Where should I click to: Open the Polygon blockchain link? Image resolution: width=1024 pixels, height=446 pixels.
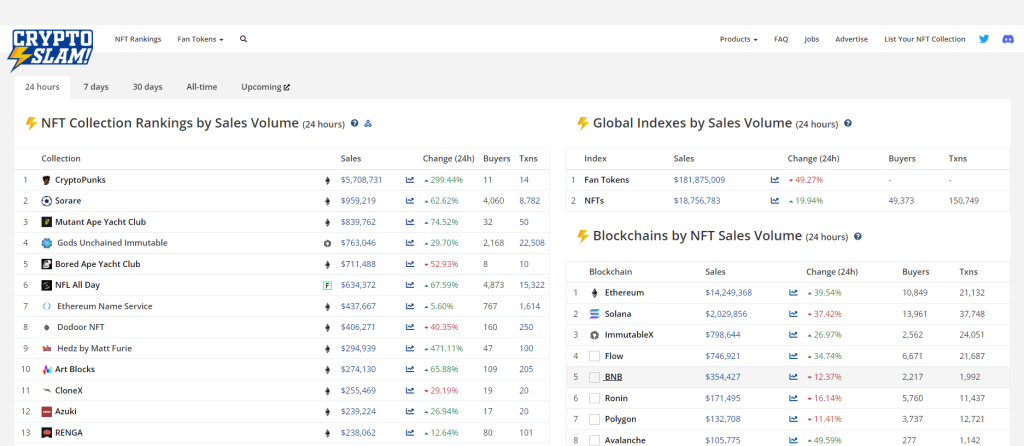(620, 419)
